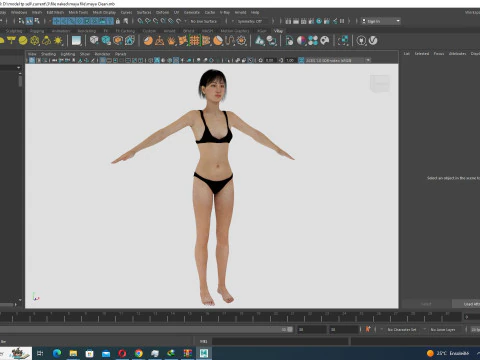This screenshot has height=360, width=480.
Task: Click the MEL command line input
Action: [280, 341]
